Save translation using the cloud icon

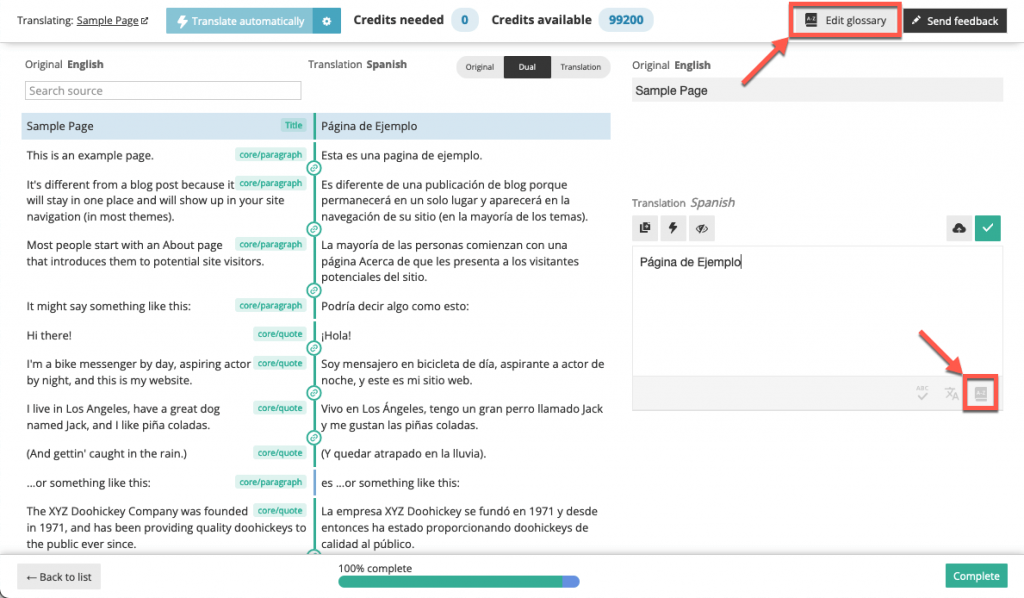(x=958, y=228)
